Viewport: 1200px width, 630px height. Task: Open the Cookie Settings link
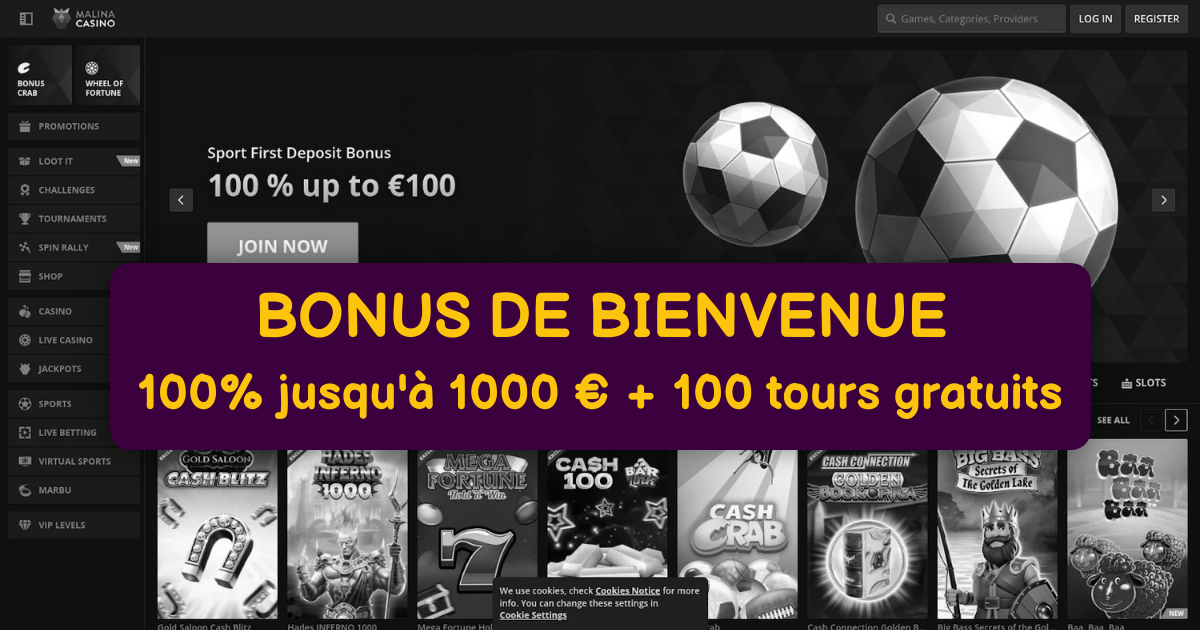tap(533, 615)
